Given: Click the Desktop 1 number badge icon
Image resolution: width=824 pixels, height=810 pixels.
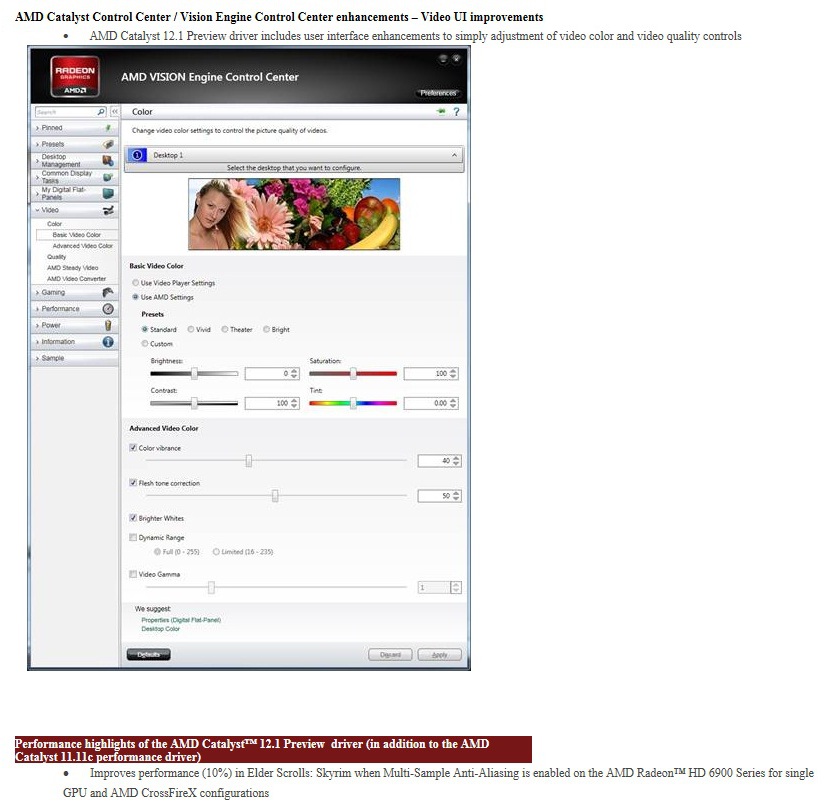Looking at the screenshot, I should [x=137, y=155].
